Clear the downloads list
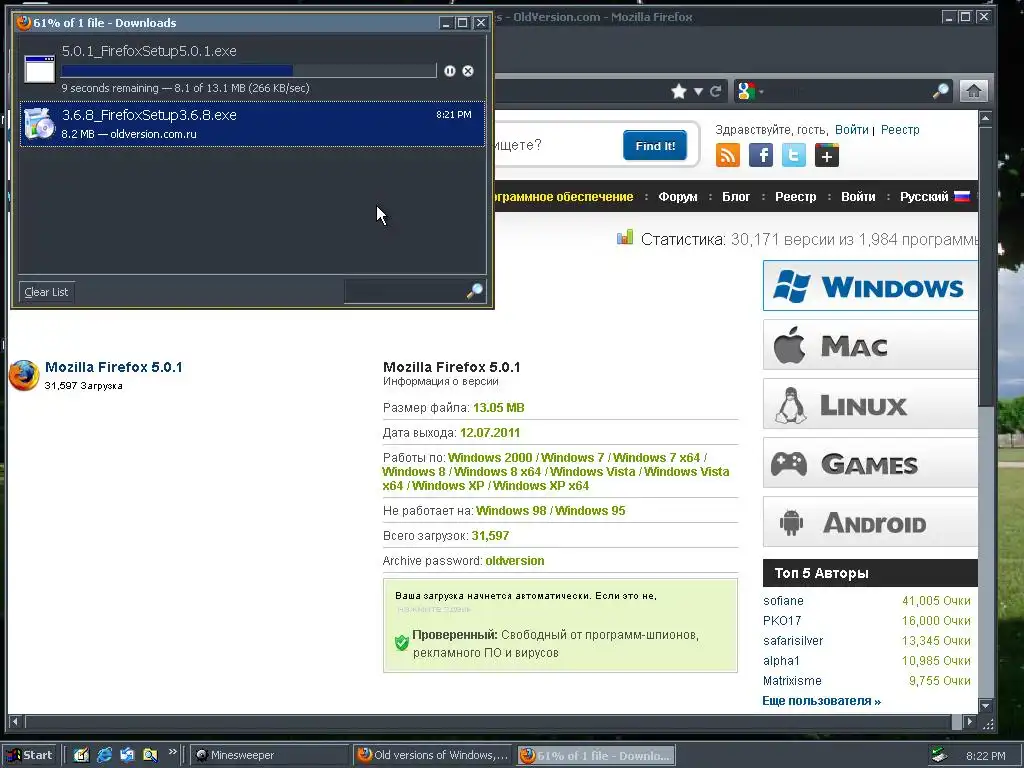This screenshot has width=1024, height=768. coord(46,292)
